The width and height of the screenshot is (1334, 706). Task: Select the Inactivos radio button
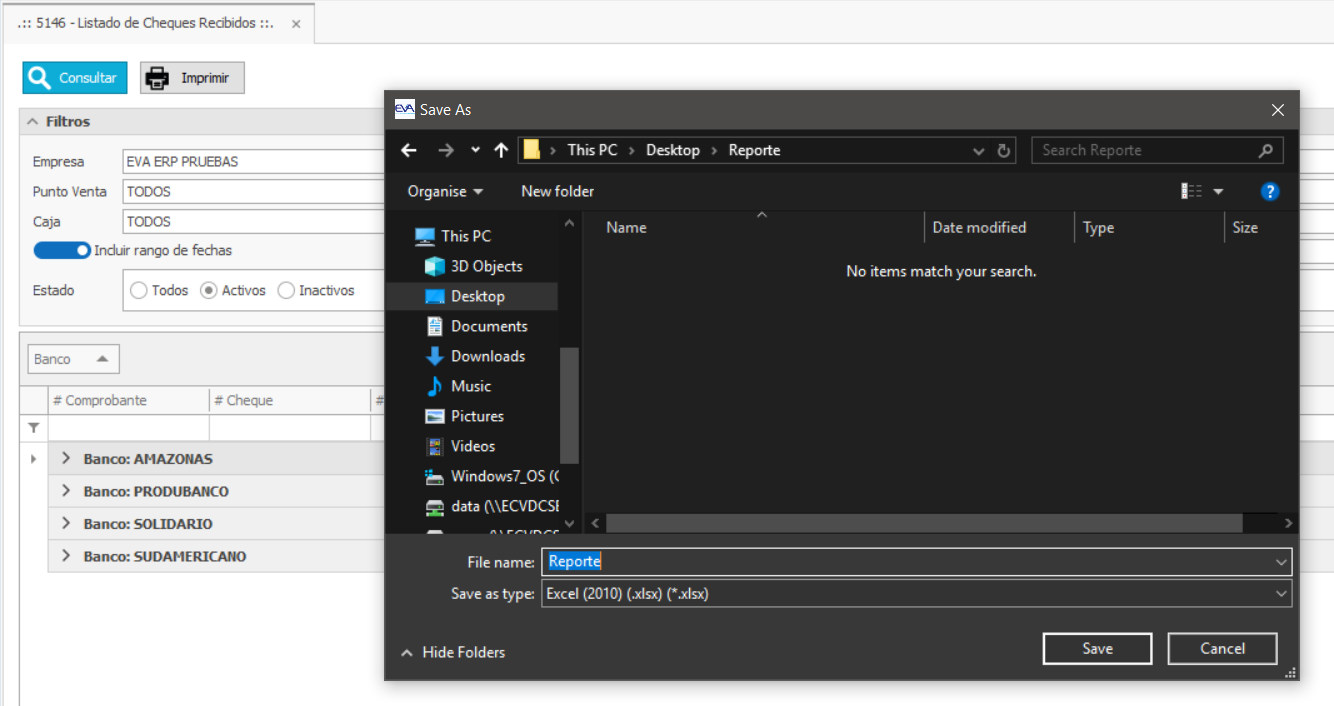pyautogui.click(x=286, y=290)
